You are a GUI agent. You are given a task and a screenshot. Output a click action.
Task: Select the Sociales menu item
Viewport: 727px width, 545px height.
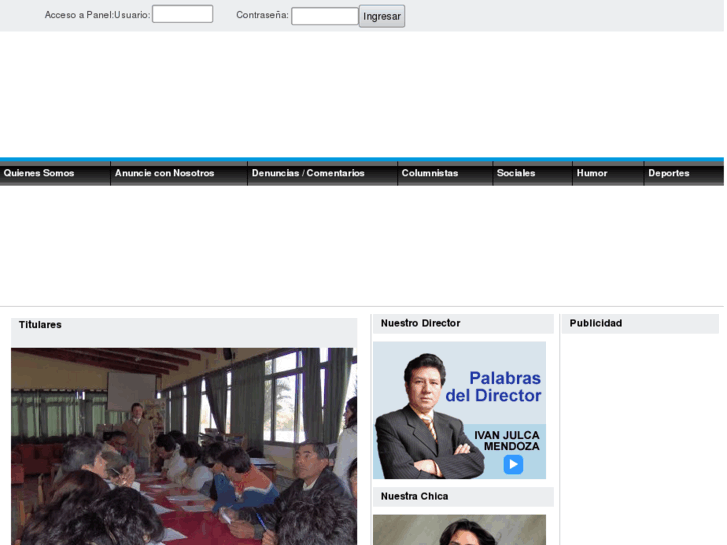pyautogui.click(x=516, y=173)
